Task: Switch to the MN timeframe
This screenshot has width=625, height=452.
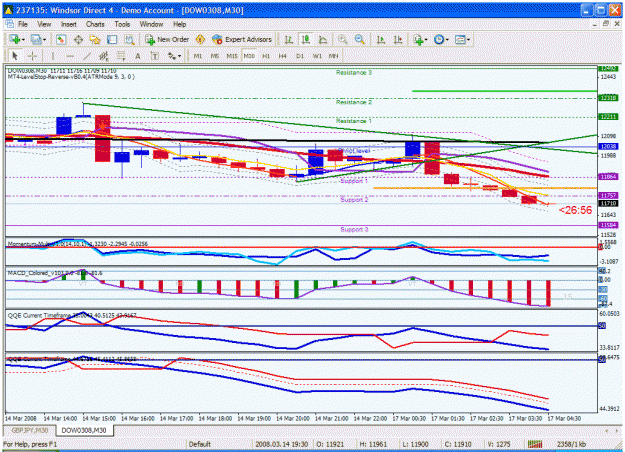Action: tap(334, 56)
